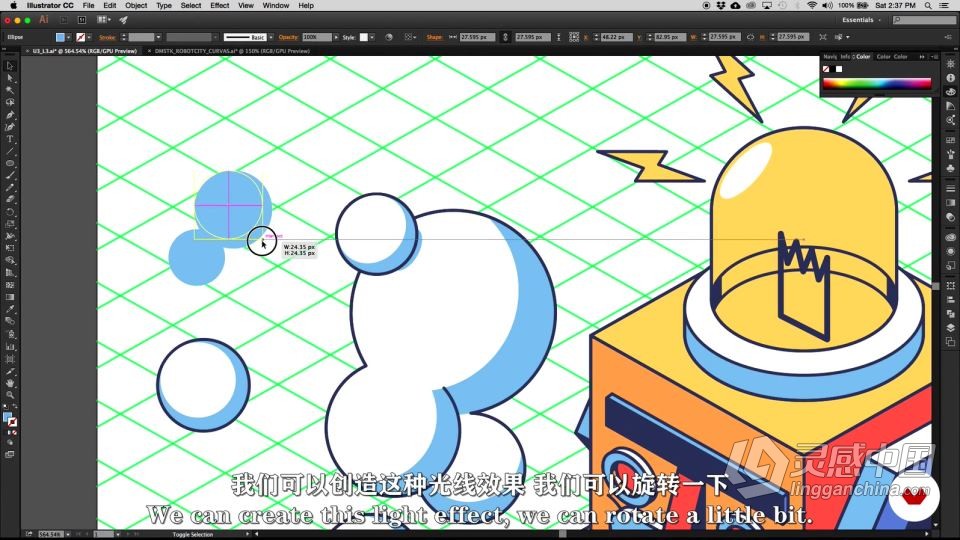This screenshot has width=960, height=540.
Task: Select the Scale tool
Action: point(10,224)
